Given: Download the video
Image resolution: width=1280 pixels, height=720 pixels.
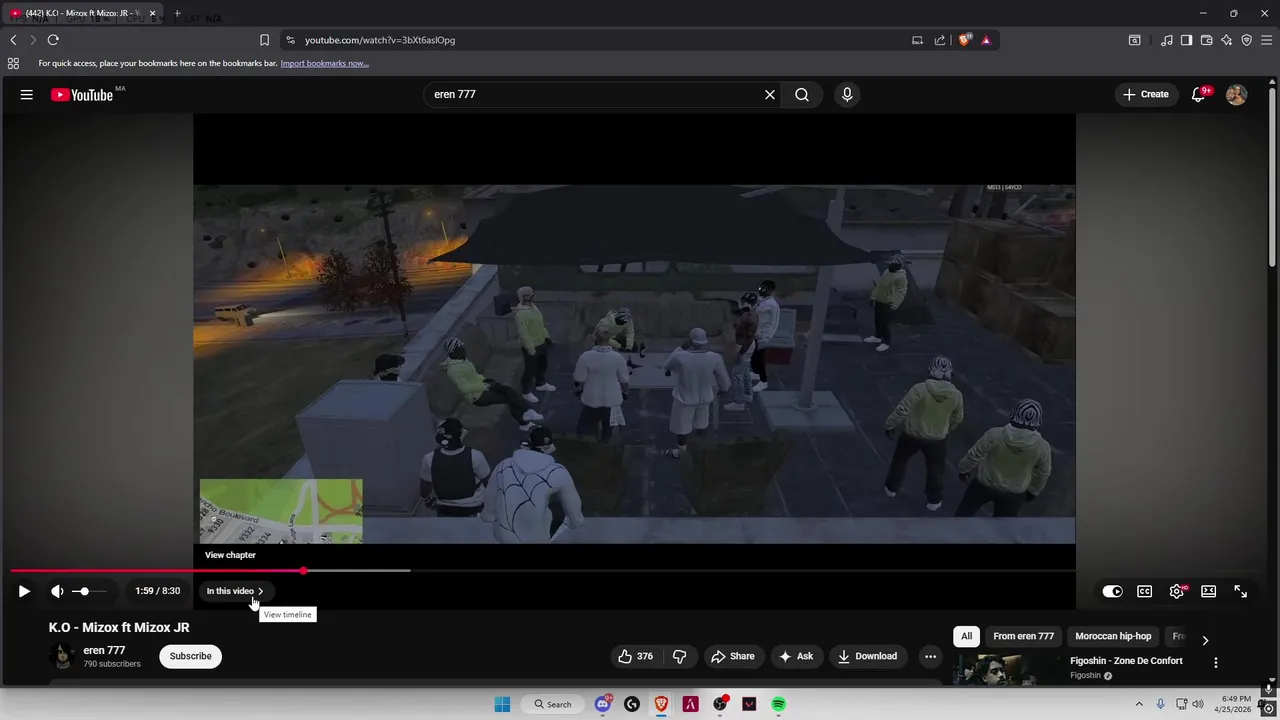Looking at the screenshot, I should tap(867, 656).
